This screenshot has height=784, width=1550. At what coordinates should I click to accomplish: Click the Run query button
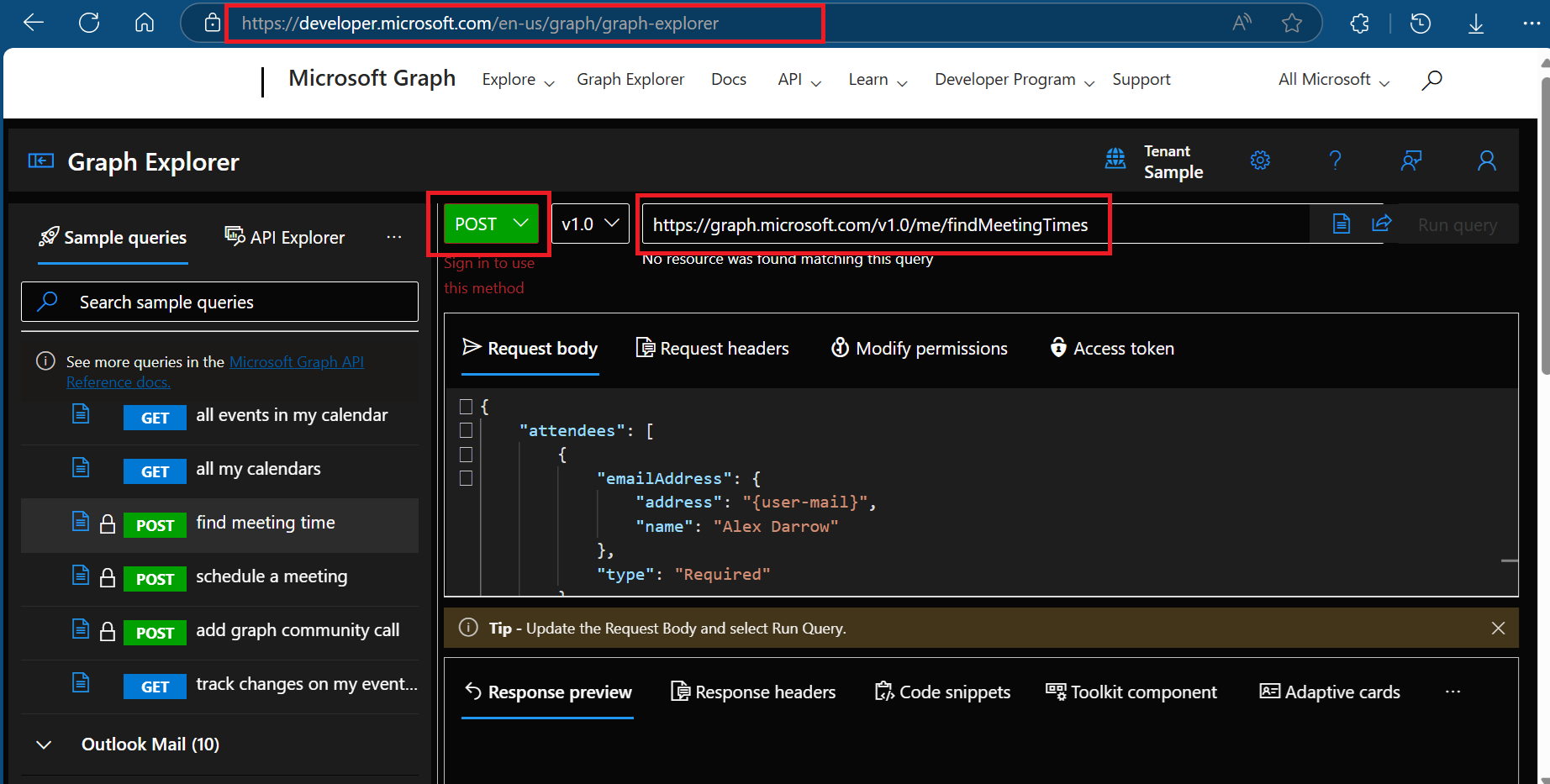1457,224
